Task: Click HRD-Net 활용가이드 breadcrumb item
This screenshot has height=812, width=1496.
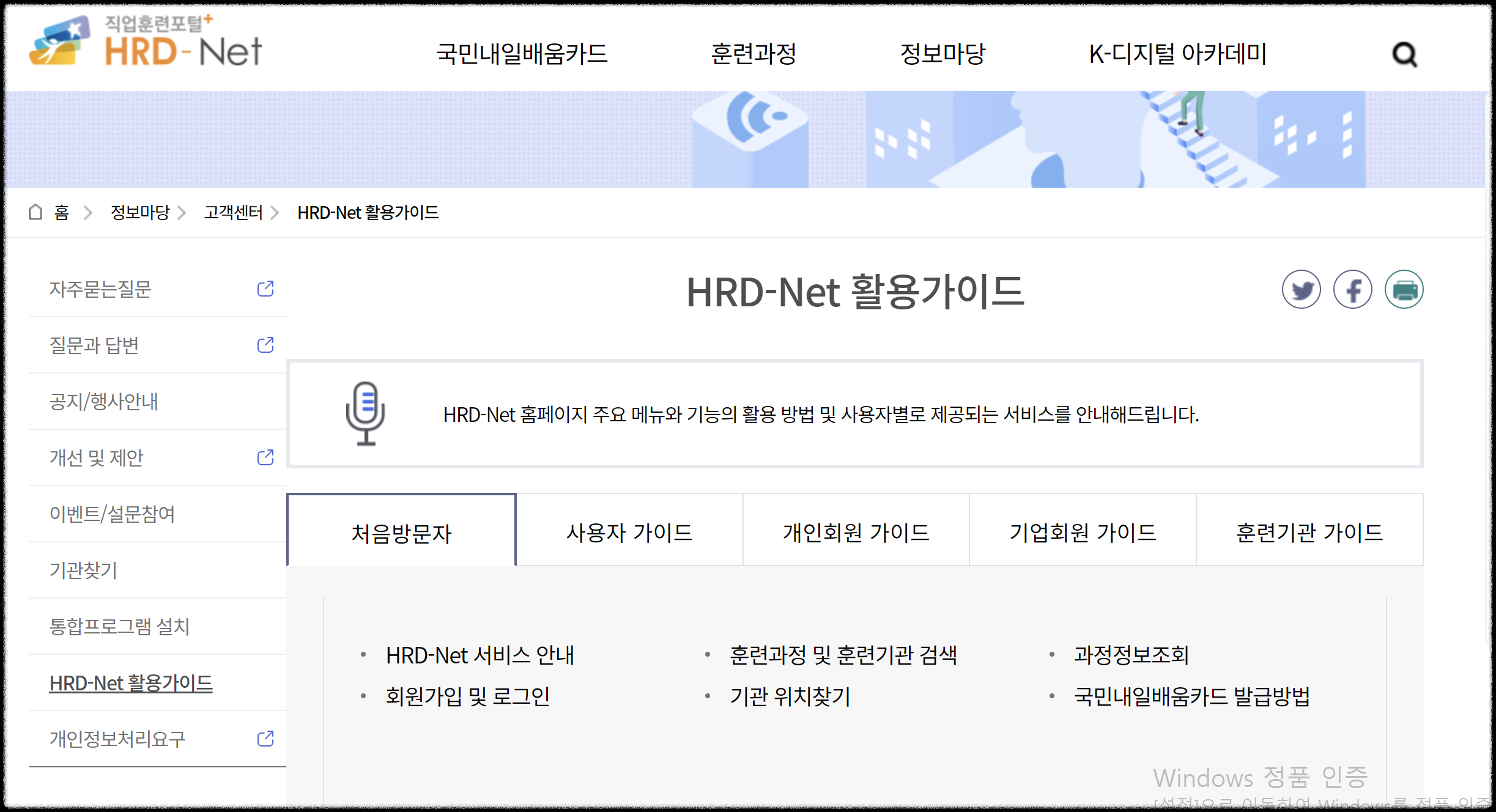Action: (368, 212)
